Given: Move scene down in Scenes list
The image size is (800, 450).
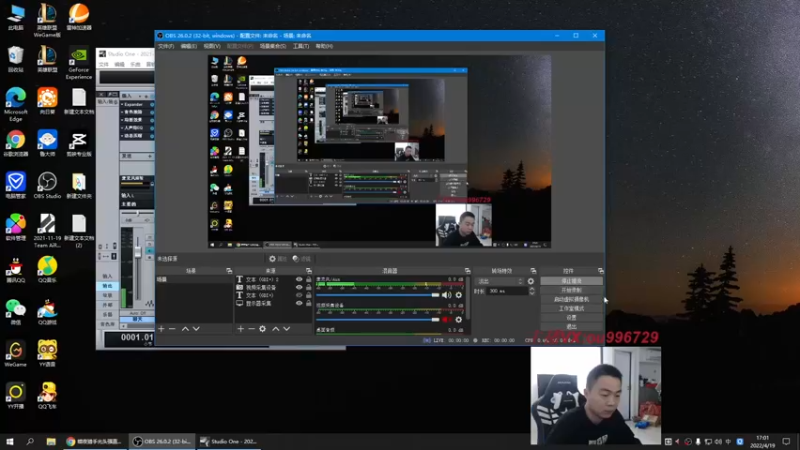Looking at the screenshot, I should coord(196,329).
